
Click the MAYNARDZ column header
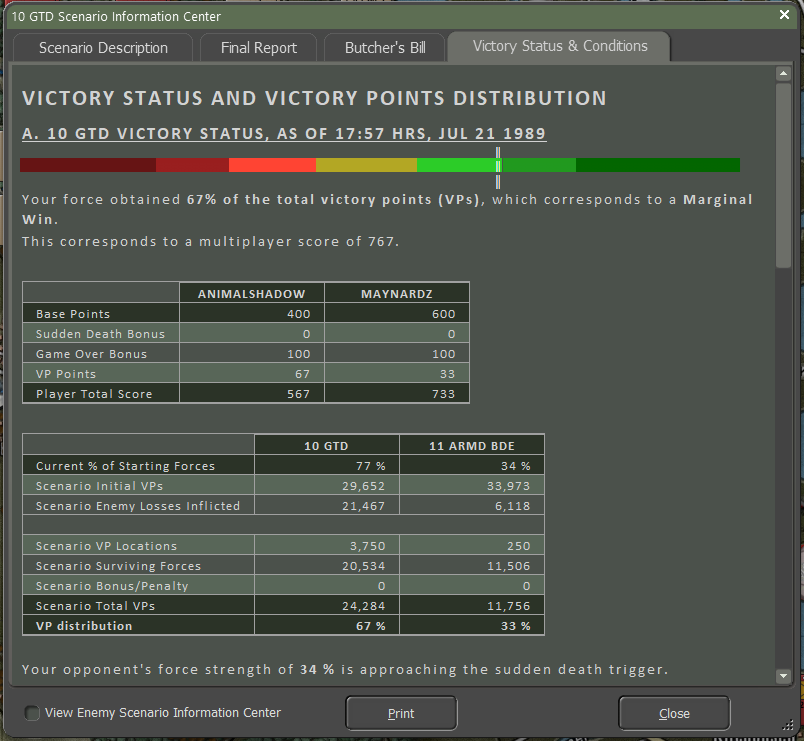point(397,294)
